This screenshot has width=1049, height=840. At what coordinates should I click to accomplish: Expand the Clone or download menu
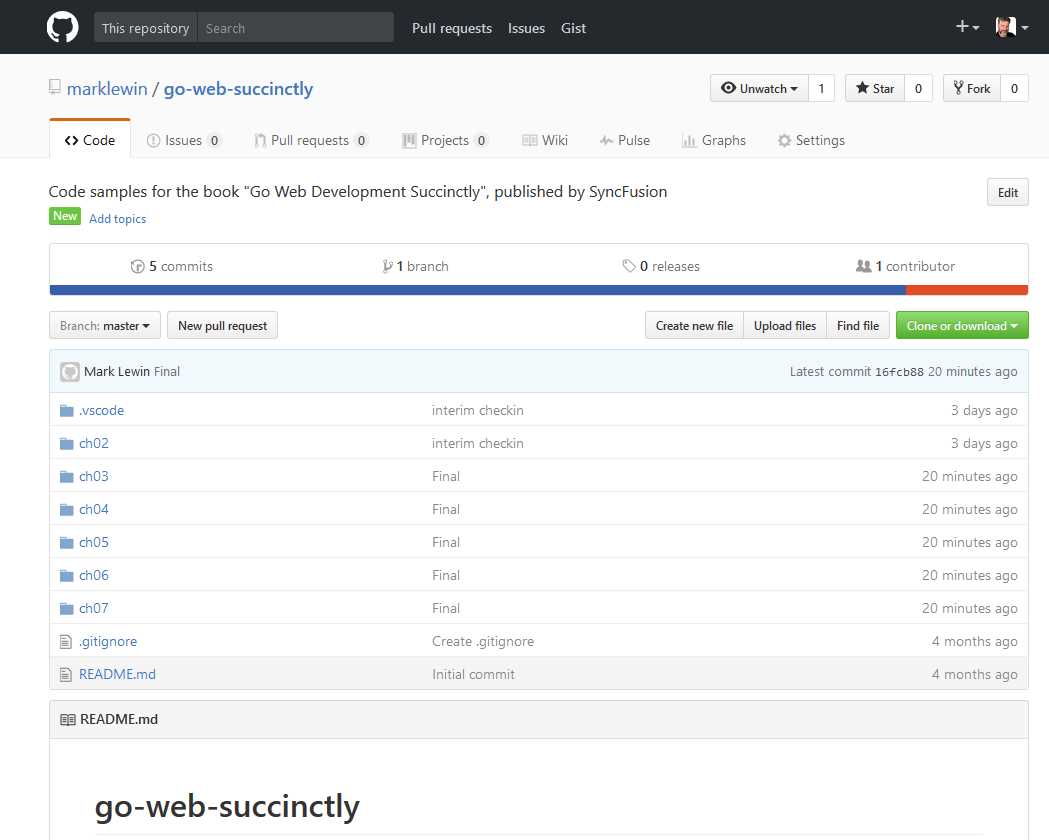click(961, 325)
